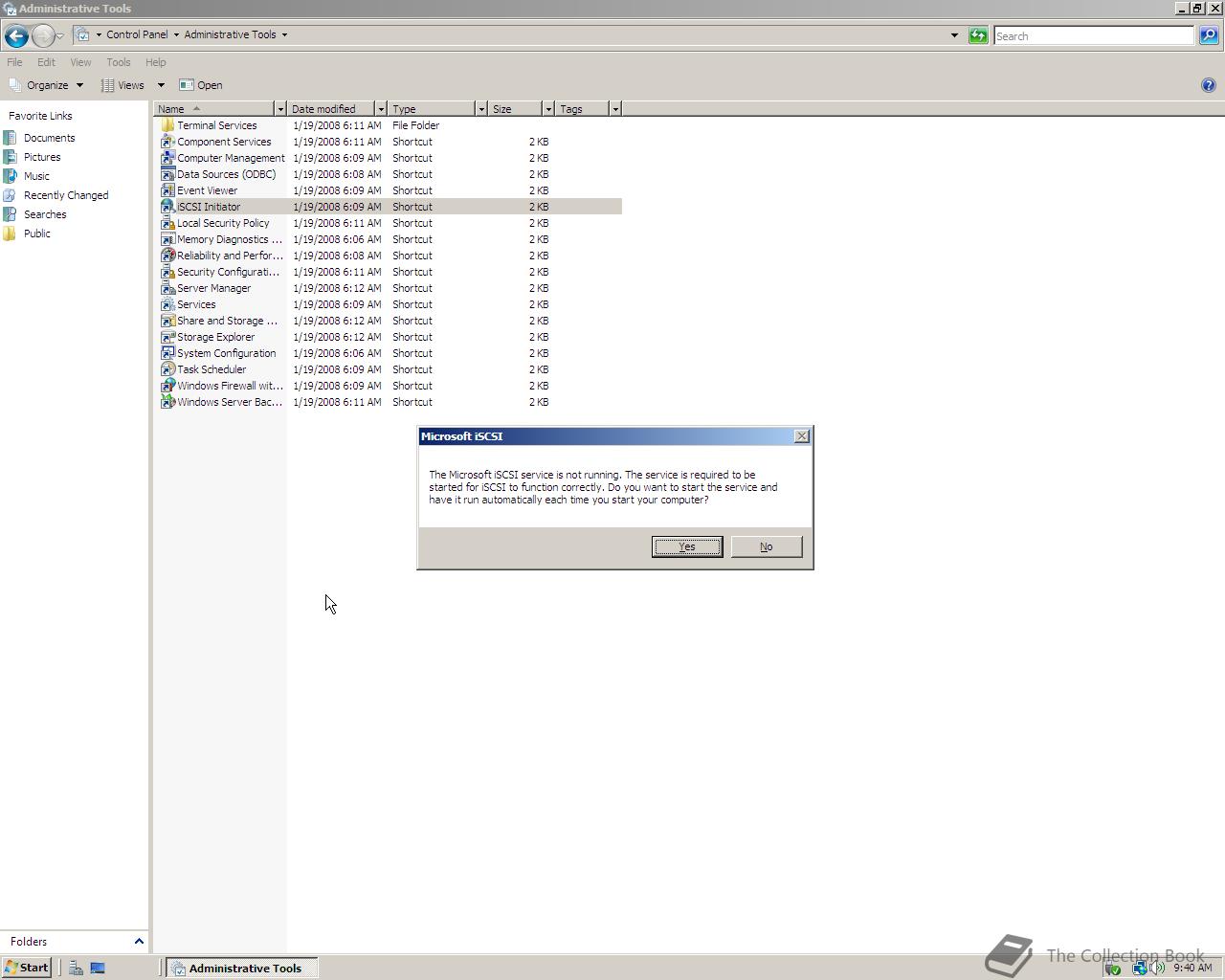The width and height of the screenshot is (1225, 980).
Task: Expand the Size column filter arrow
Action: [548, 109]
